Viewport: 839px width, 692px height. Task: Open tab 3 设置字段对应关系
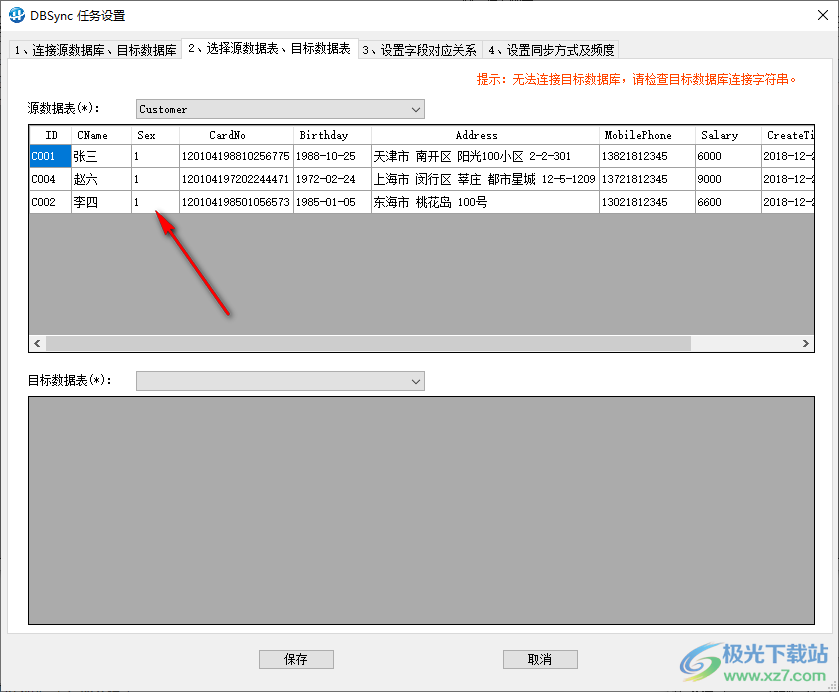point(420,50)
